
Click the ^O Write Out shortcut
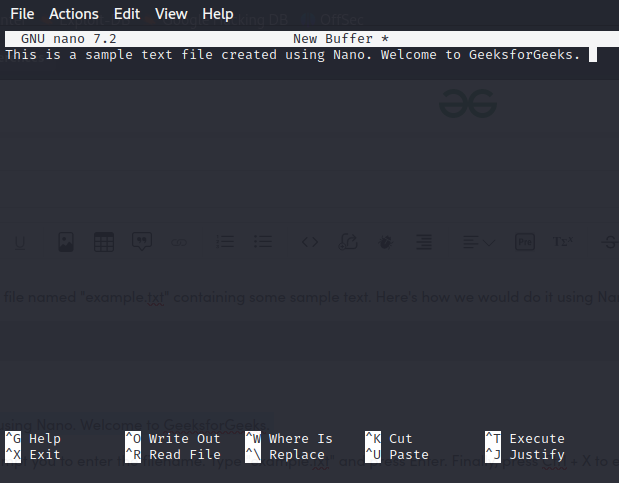point(173,439)
